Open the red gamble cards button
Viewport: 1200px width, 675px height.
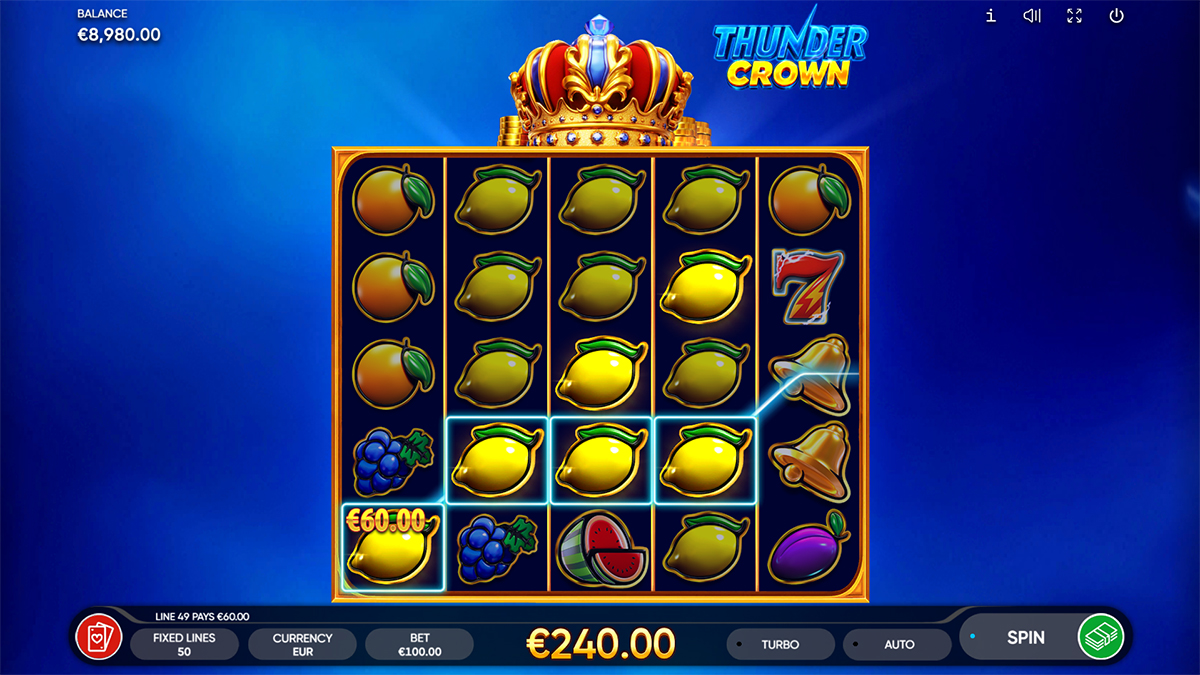click(99, 637)
